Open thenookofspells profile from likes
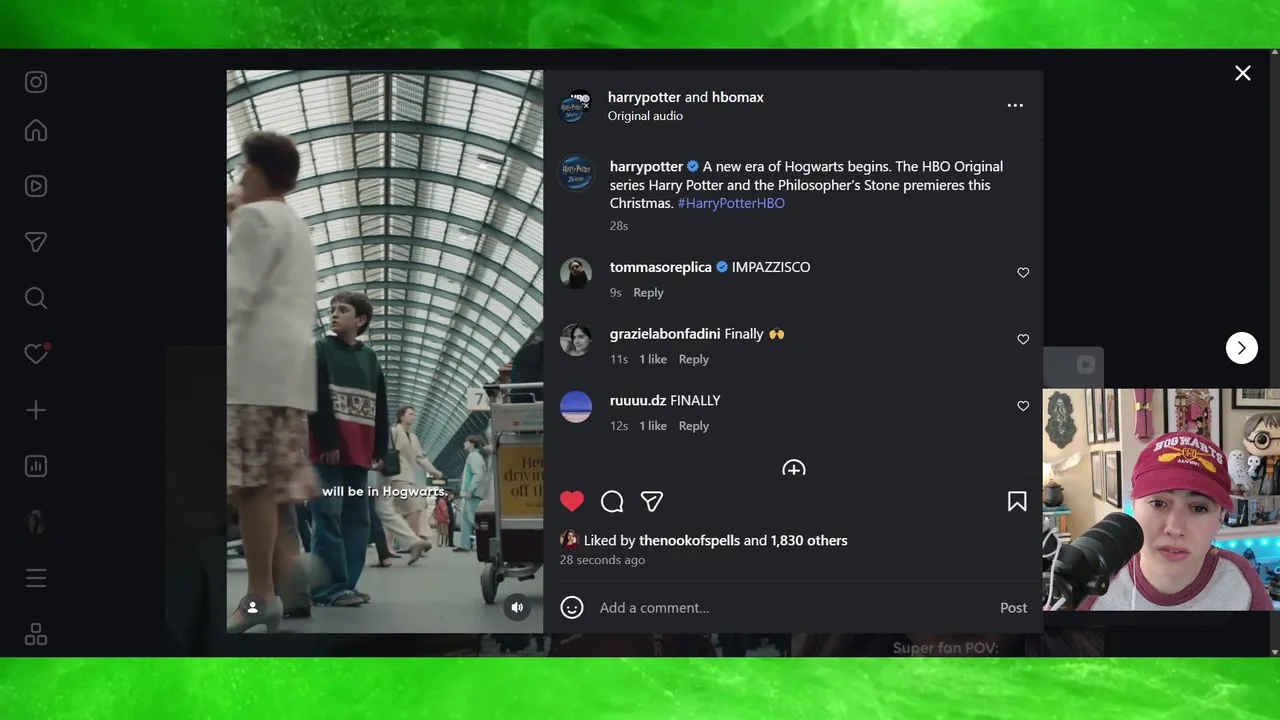 tap(689, 540)
